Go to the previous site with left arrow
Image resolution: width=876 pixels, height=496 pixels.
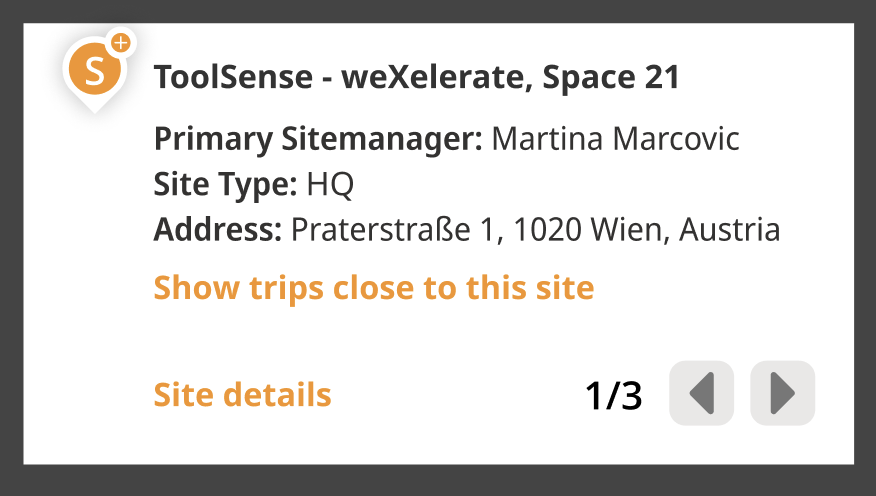701,393
